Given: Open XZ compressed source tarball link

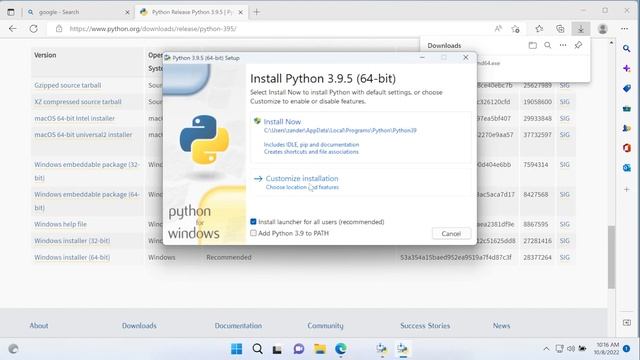Looking at the screenshot, I should (x=78, y=102).
